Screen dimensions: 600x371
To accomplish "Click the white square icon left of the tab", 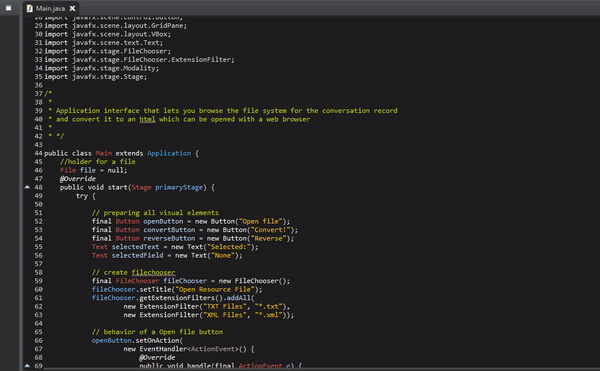I will 8,8.
